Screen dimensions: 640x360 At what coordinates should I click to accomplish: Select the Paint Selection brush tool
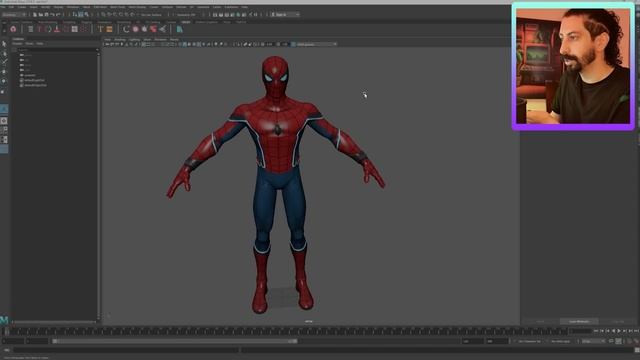click(x=4, y=62)
